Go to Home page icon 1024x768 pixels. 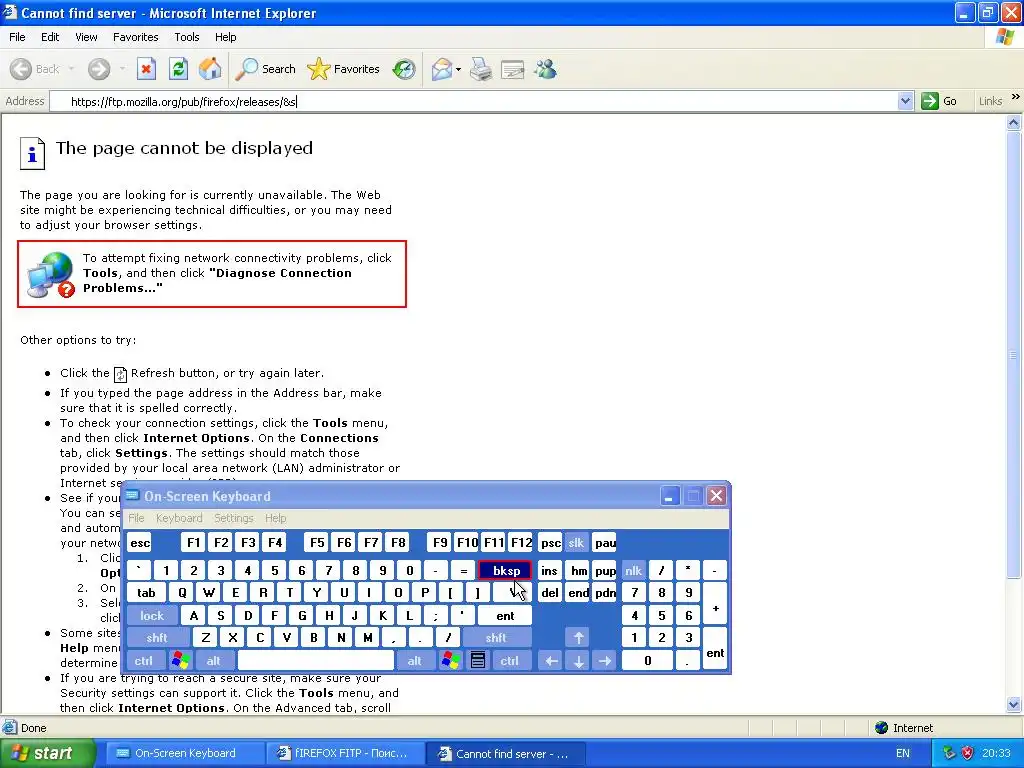tap(210, 69)
